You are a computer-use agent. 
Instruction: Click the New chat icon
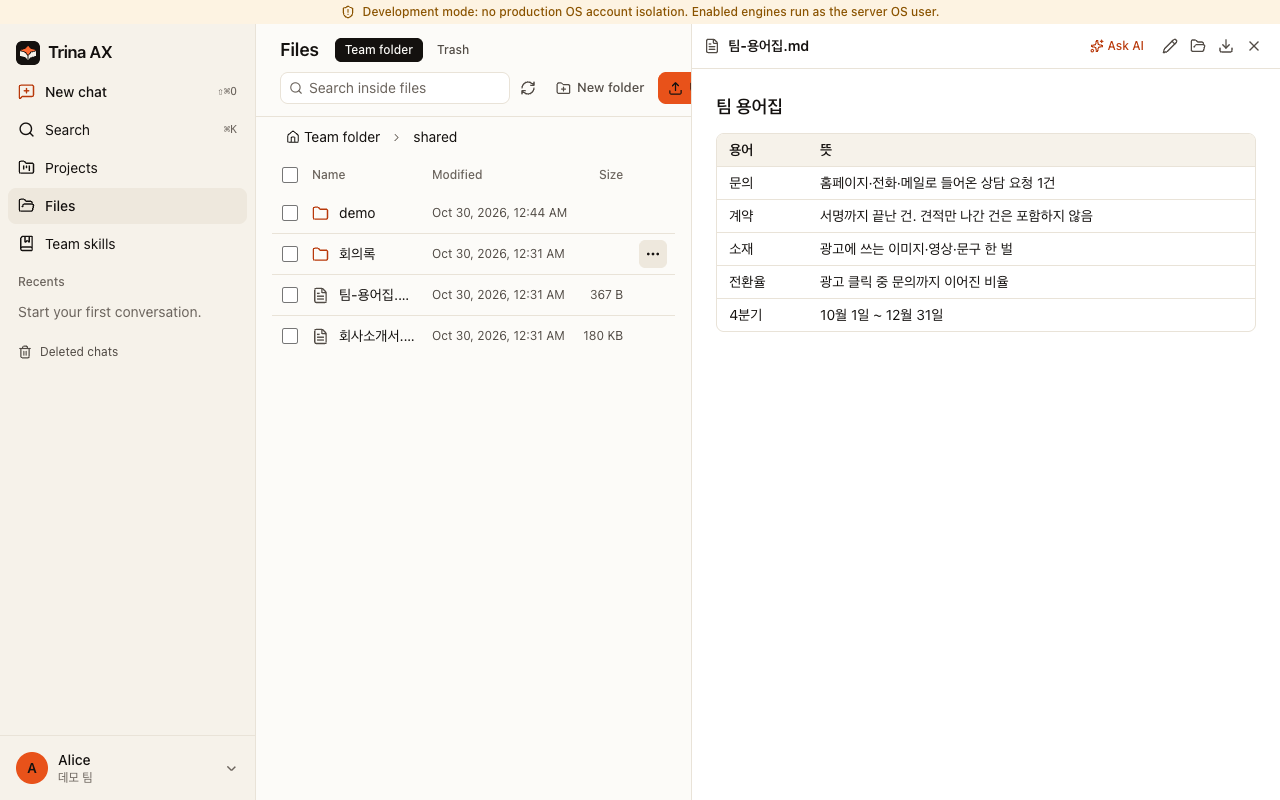[27, 92]
